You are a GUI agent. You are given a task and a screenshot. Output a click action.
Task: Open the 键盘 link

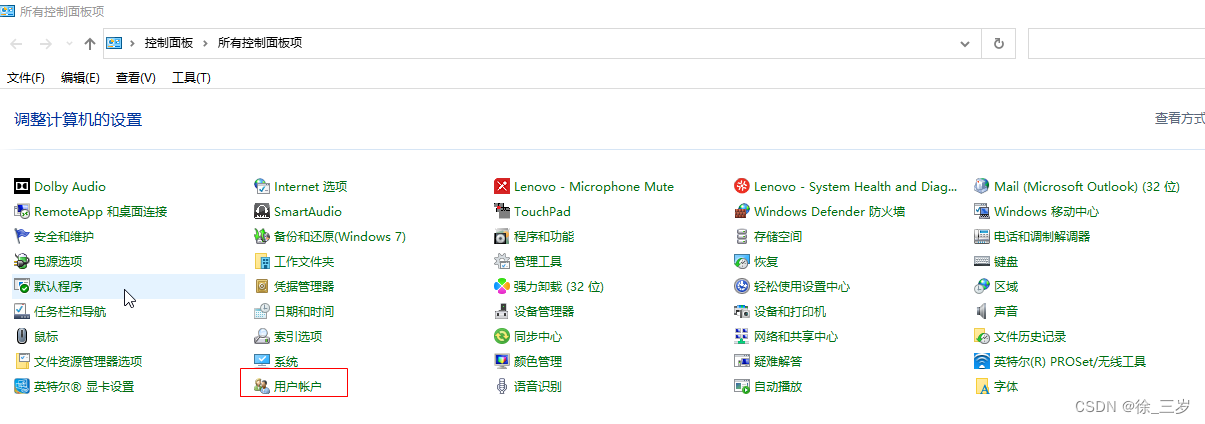[x=1006, y=261]
